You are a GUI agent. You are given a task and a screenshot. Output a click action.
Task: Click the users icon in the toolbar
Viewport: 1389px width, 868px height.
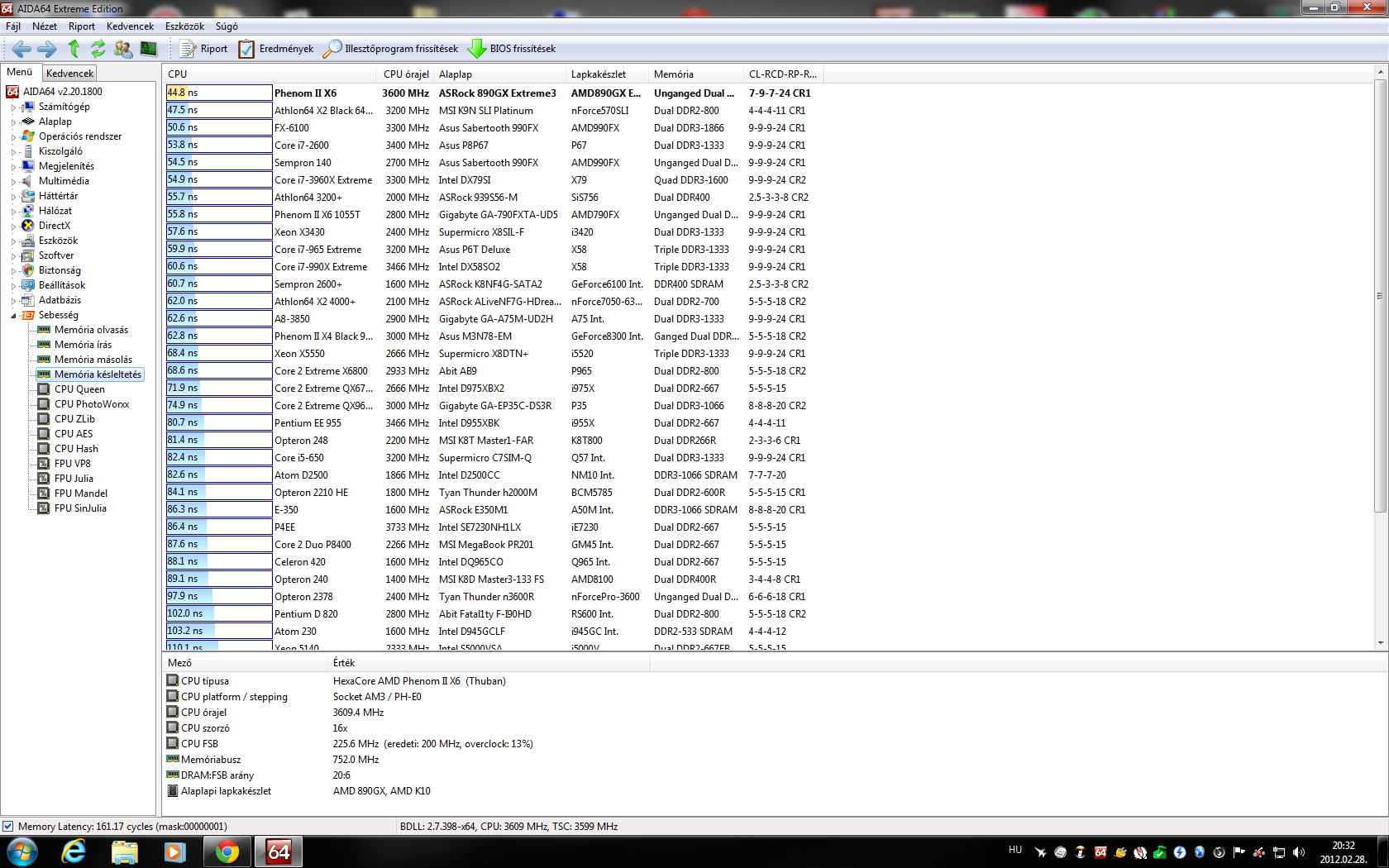point(123,49)
